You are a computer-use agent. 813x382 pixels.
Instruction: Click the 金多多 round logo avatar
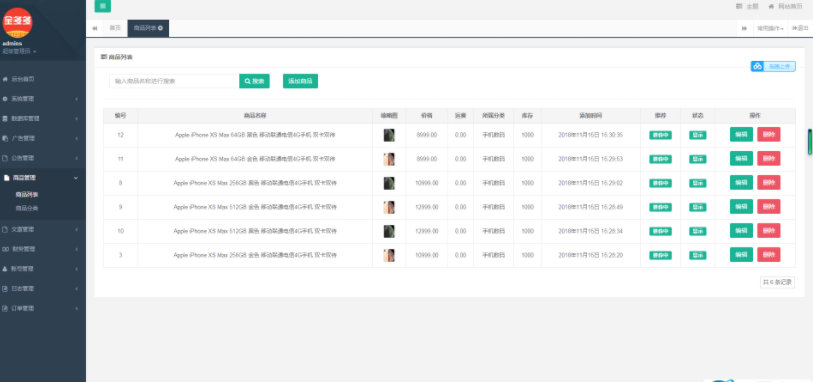coord(17,22)
